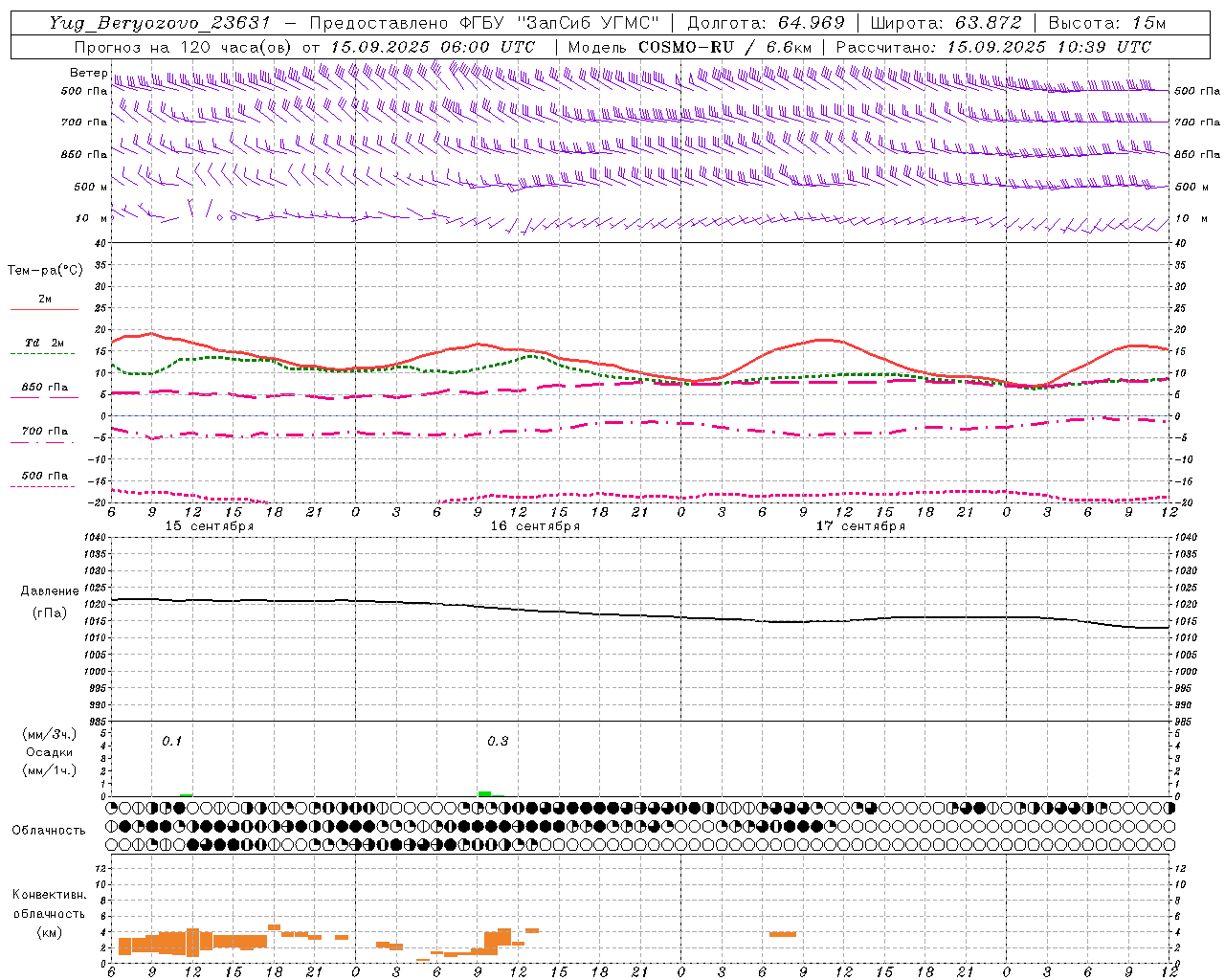Click the 15 сентября date label
This screenshot has height=980, width=1225.
[210, 526]
